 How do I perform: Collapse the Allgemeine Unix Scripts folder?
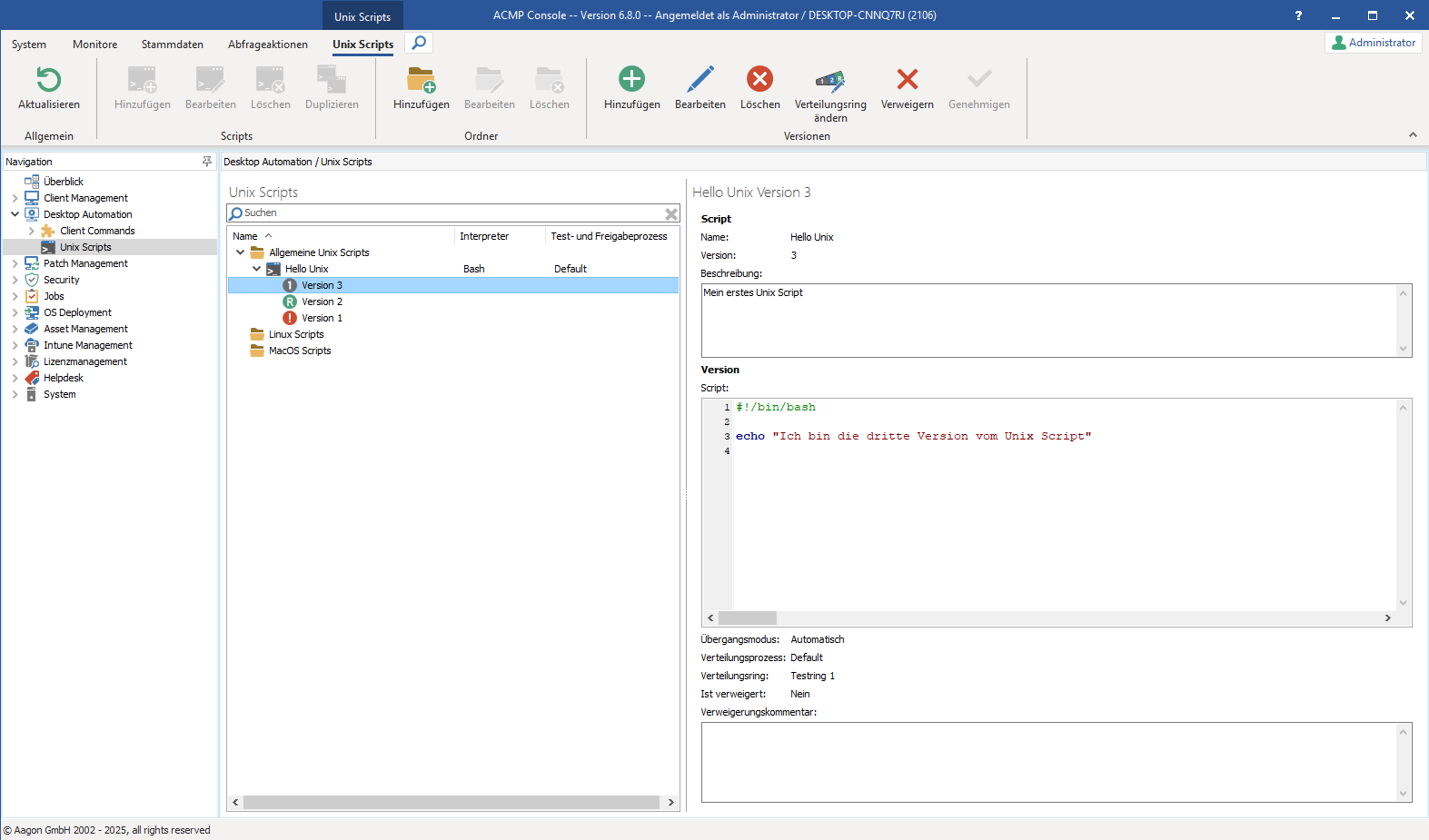(241, 252)
